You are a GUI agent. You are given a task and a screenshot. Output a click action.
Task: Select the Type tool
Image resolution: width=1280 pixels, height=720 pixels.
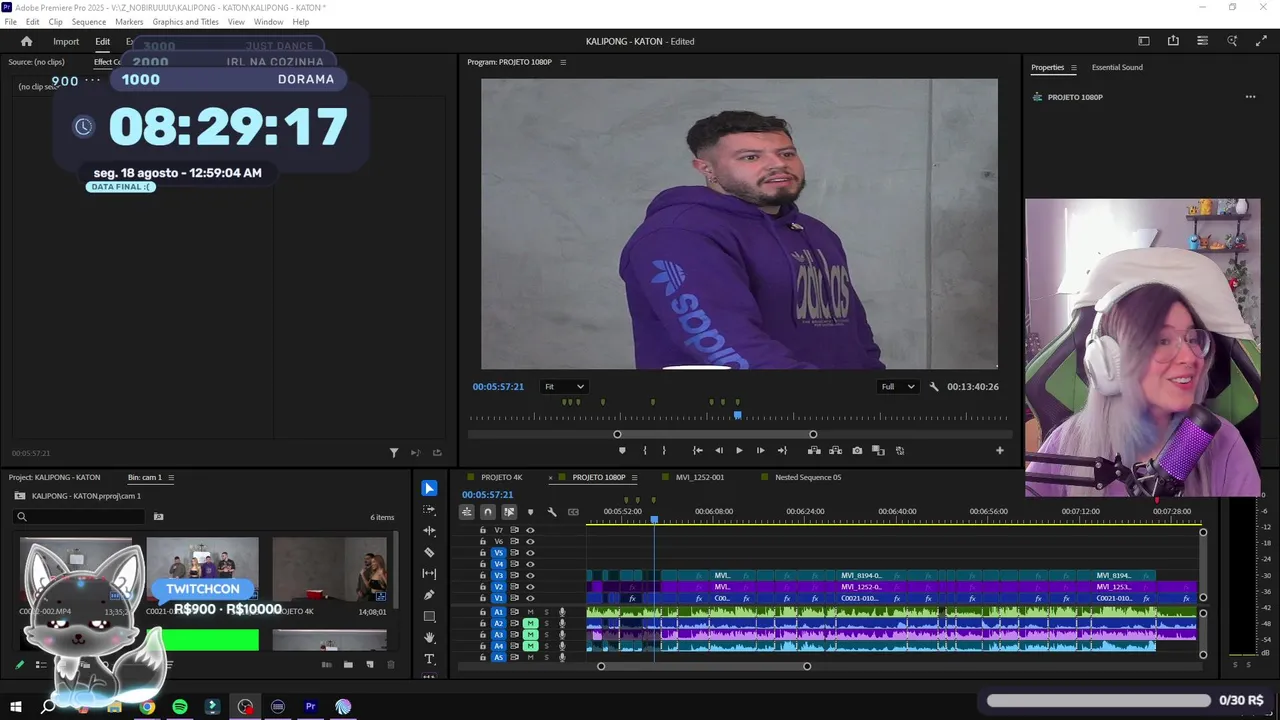pyautogui.click(x=429, y=659)
